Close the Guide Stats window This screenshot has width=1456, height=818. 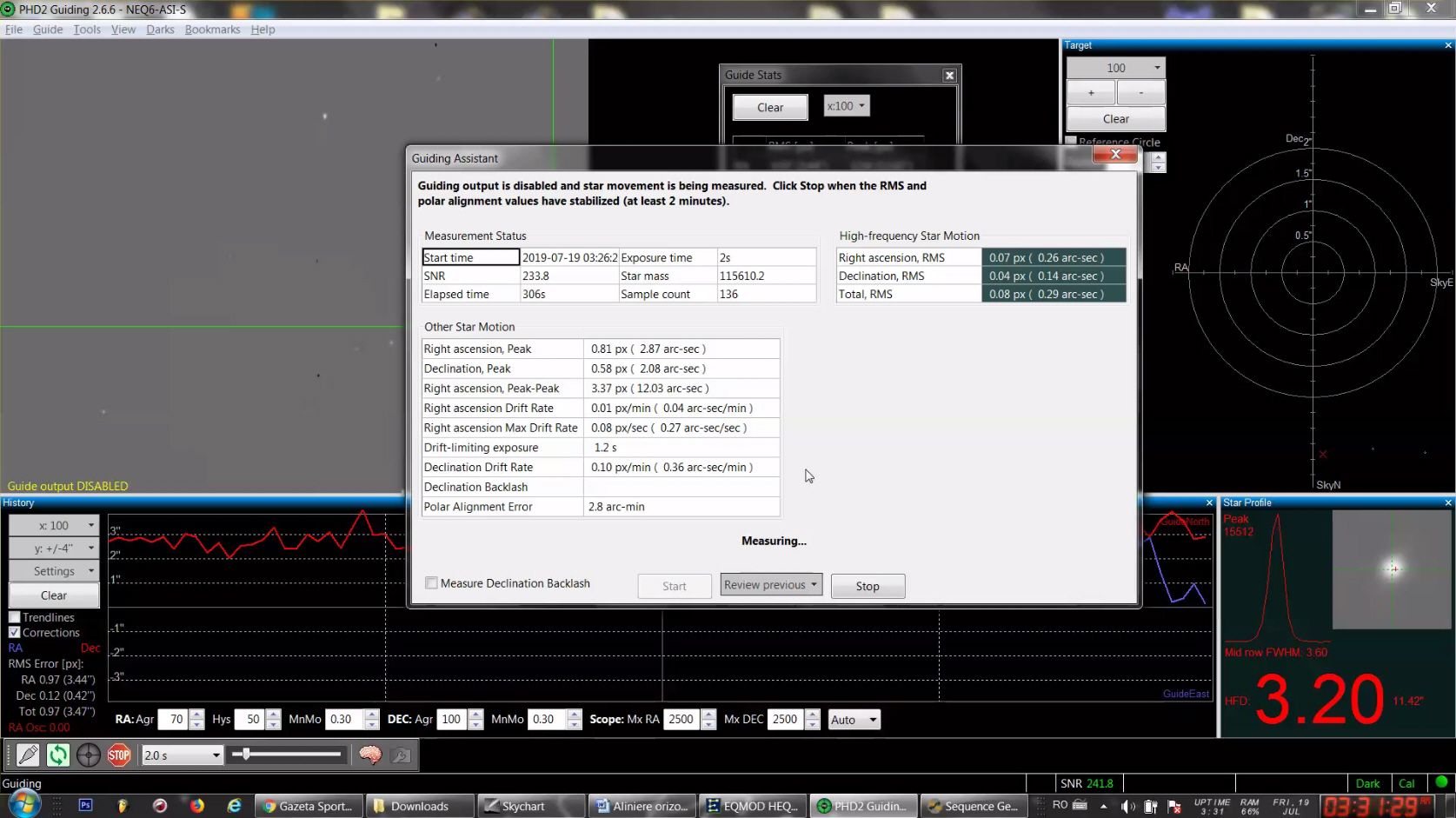(x=950, y=76)
